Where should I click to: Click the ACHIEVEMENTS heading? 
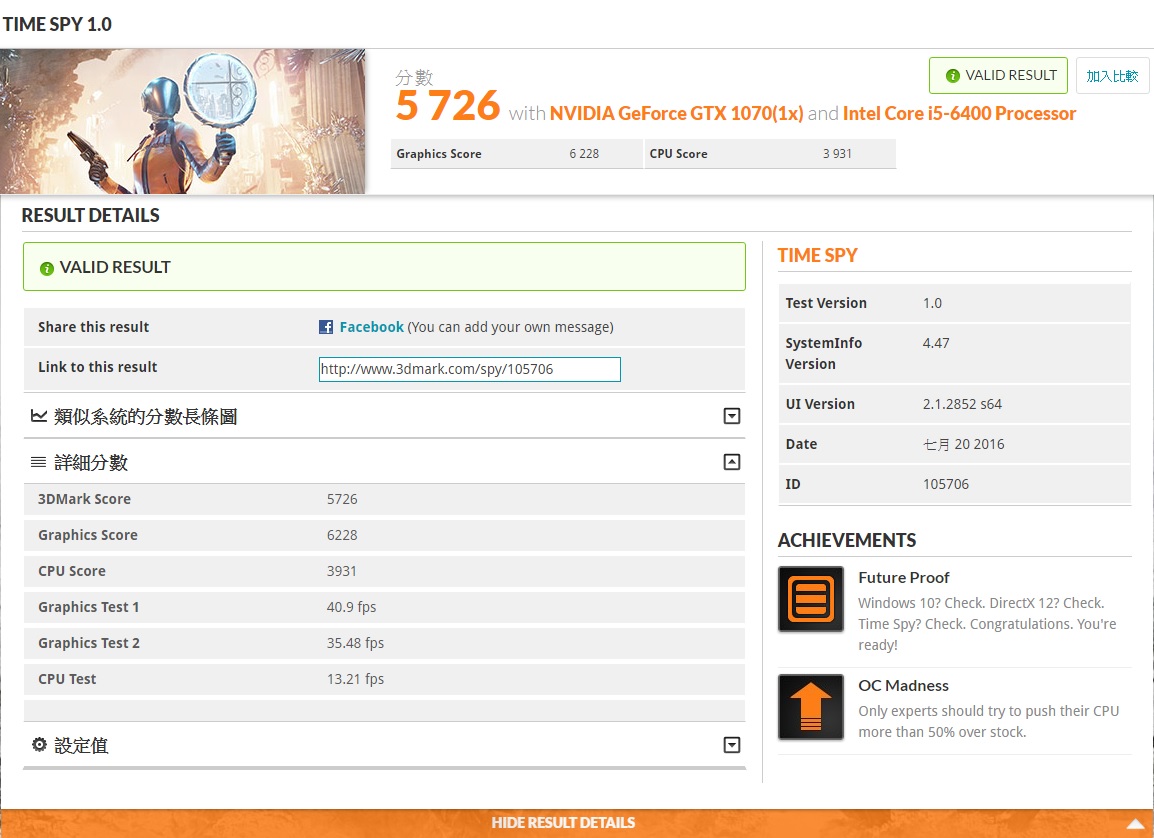tap(846, 541)
